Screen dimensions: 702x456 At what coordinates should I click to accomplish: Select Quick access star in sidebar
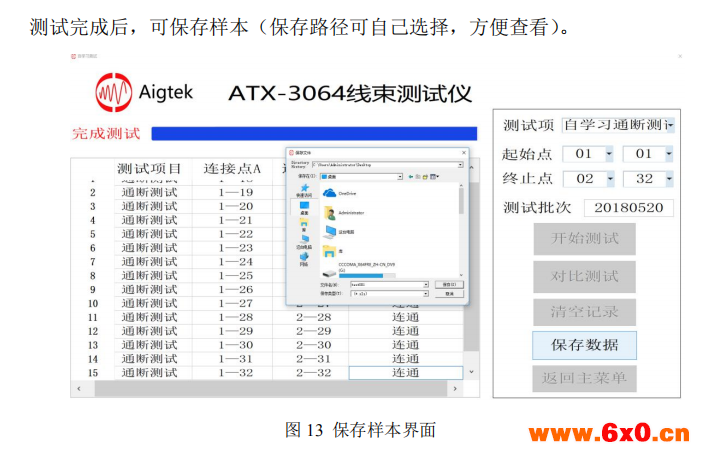coord(304,190)
